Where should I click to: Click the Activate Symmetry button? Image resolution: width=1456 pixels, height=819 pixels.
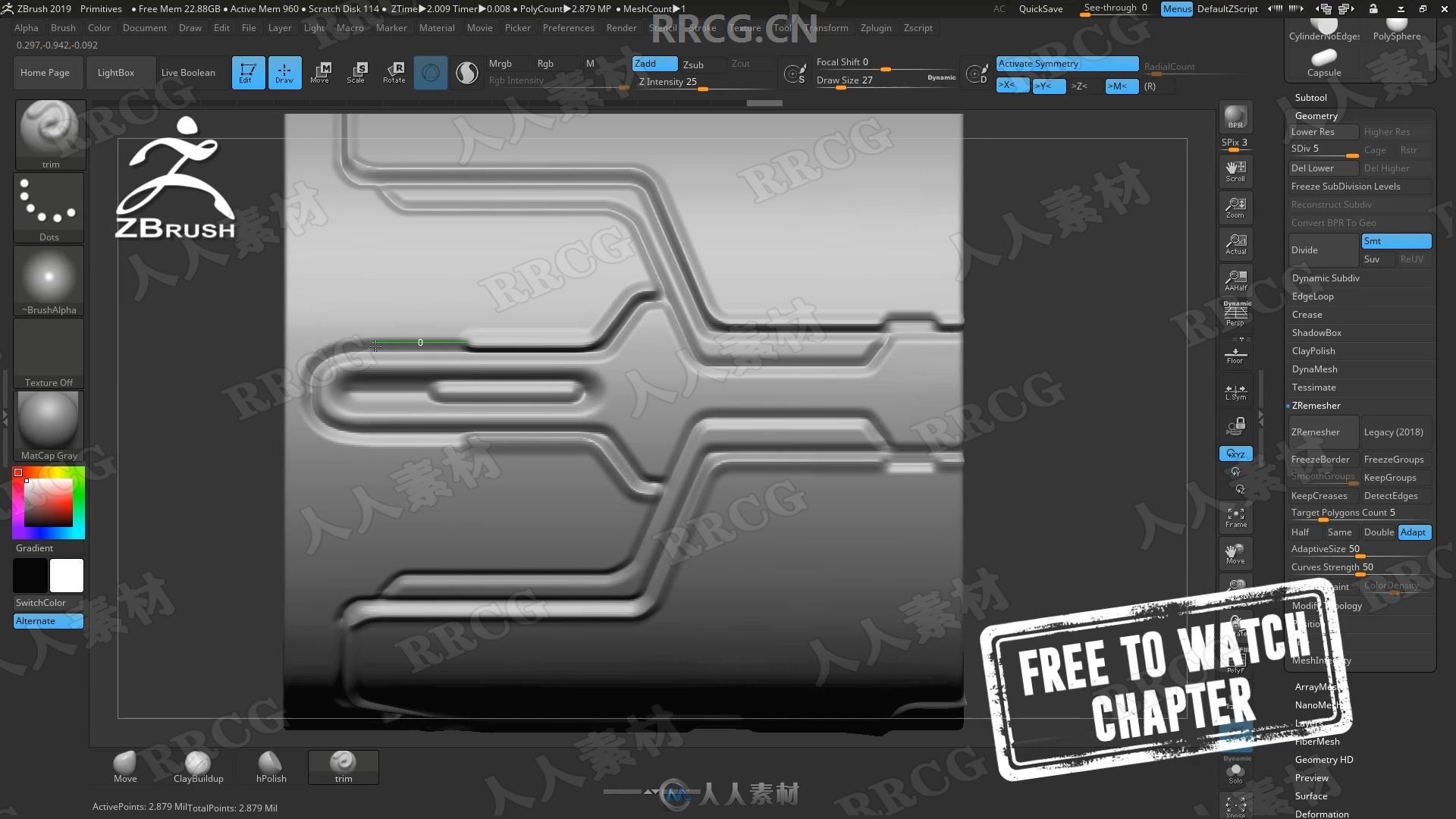tap(1065, 63)
